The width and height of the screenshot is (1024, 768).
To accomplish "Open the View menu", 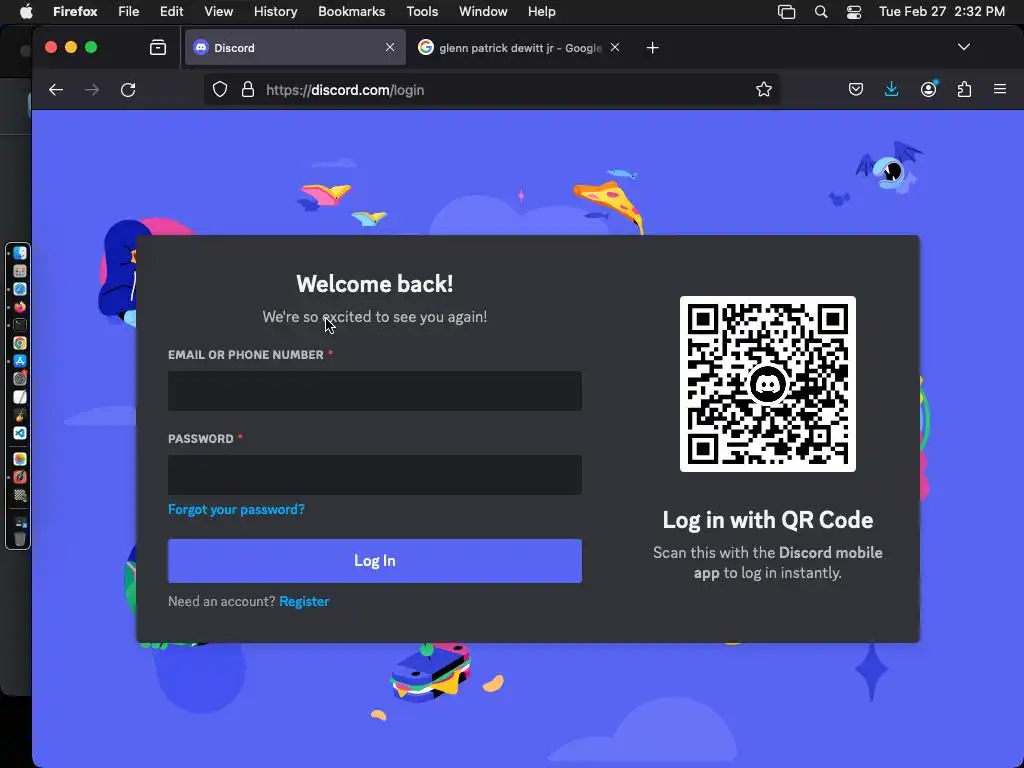I will coord(218,12).
